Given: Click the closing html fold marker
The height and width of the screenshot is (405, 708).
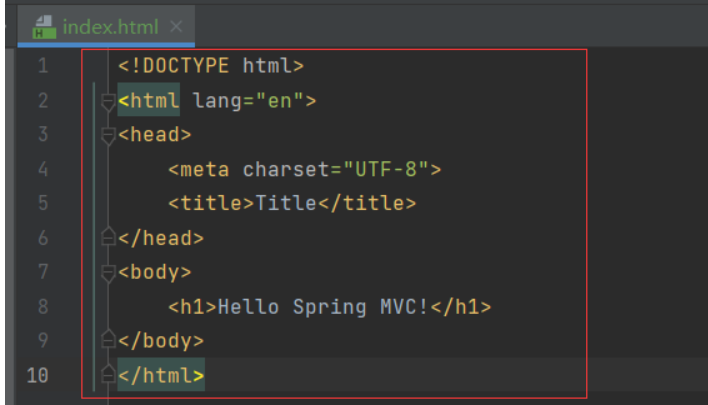Looking at the screenshot, I should [x=108, y=373].
